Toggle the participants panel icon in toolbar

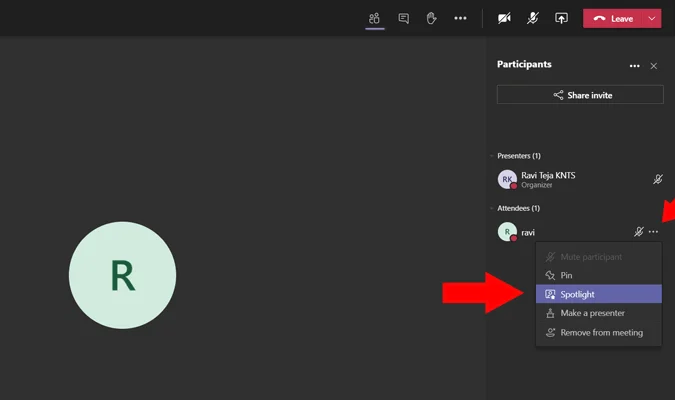pos(375,19)
